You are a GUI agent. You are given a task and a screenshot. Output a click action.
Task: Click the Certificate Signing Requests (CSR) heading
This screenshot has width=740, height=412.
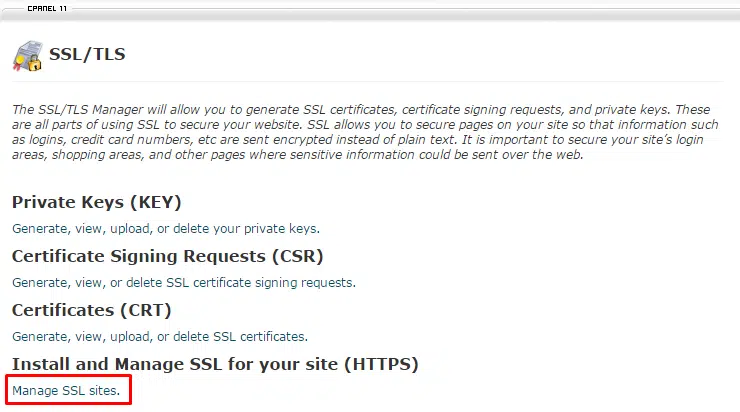coord(167,256)
